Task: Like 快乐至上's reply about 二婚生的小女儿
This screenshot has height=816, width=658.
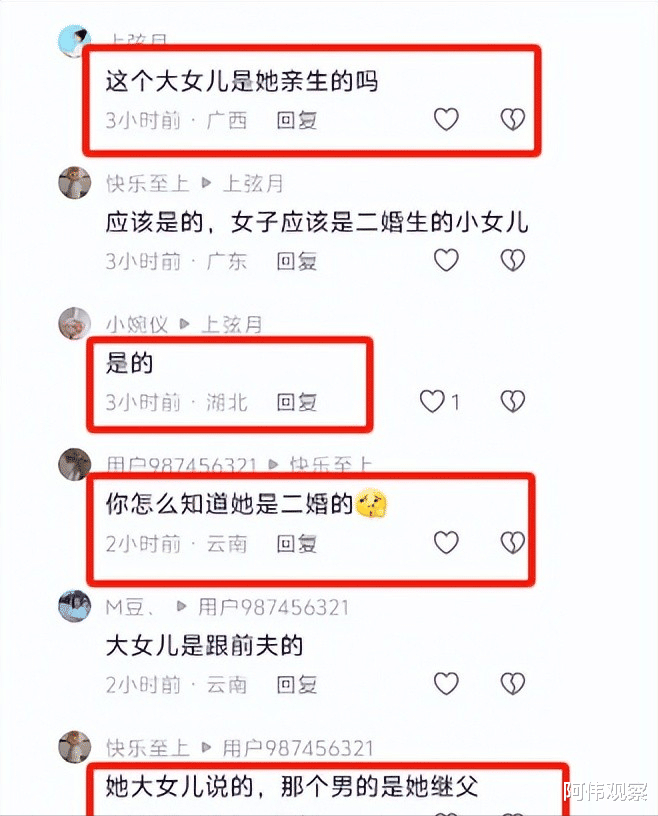Action: click(x=446, y=260)
